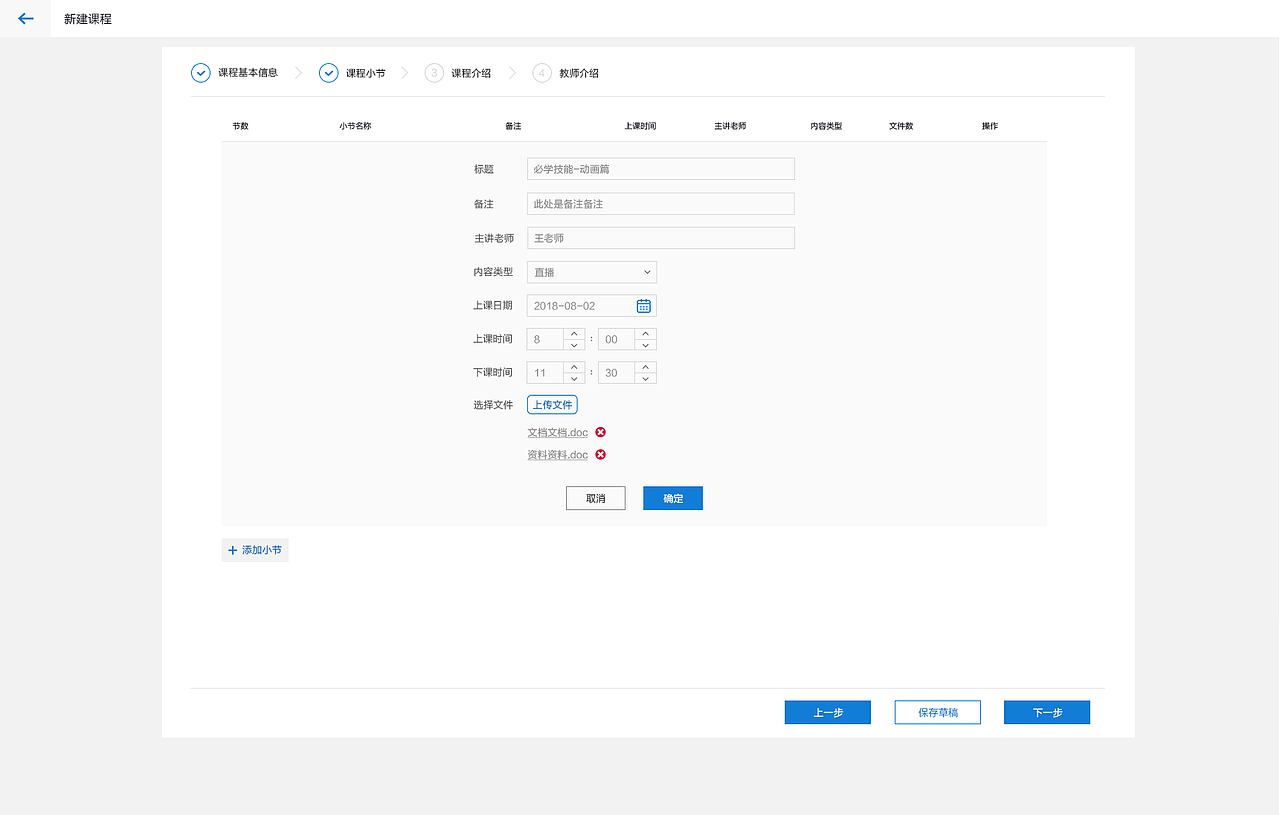Click the 下课时间 hour field showing 11

click(545, 373)
